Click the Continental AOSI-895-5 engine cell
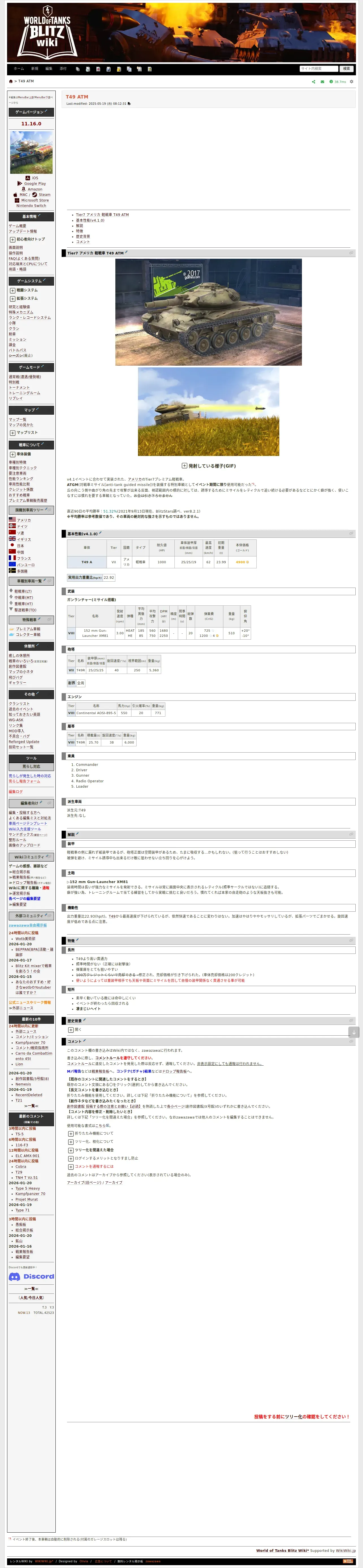The width and height of the screenshot is (363, 1568). (x=96, y=713)
